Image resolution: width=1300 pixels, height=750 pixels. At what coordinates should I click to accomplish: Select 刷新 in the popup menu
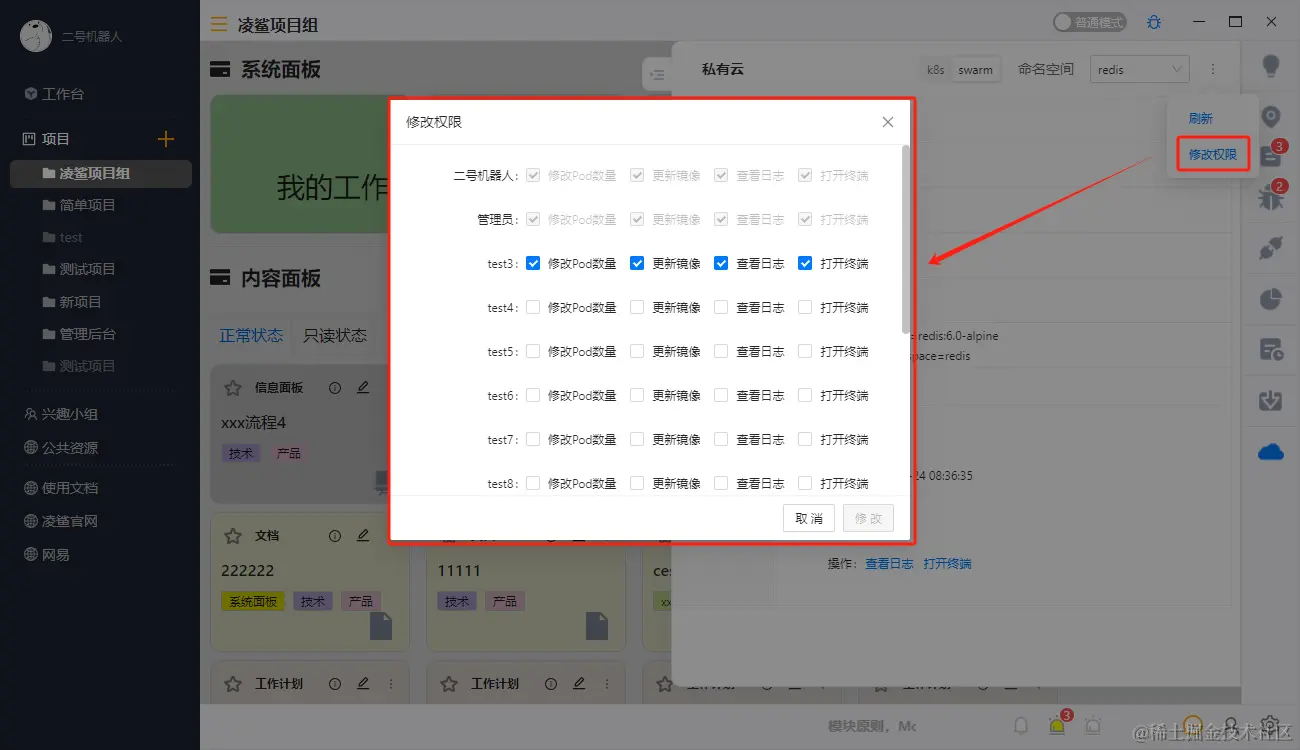1201,118
